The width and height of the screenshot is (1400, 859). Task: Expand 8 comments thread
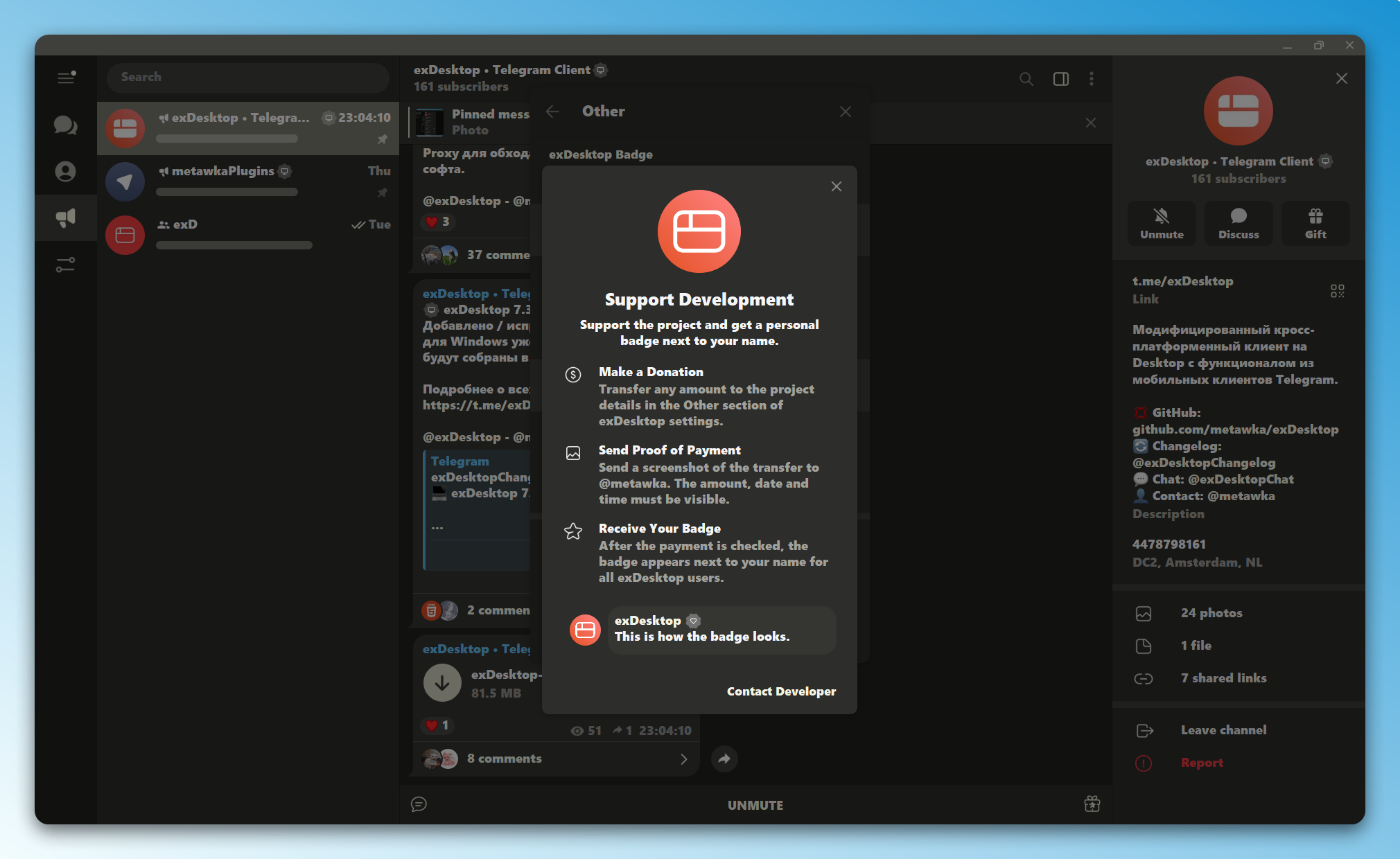point(557,759)
